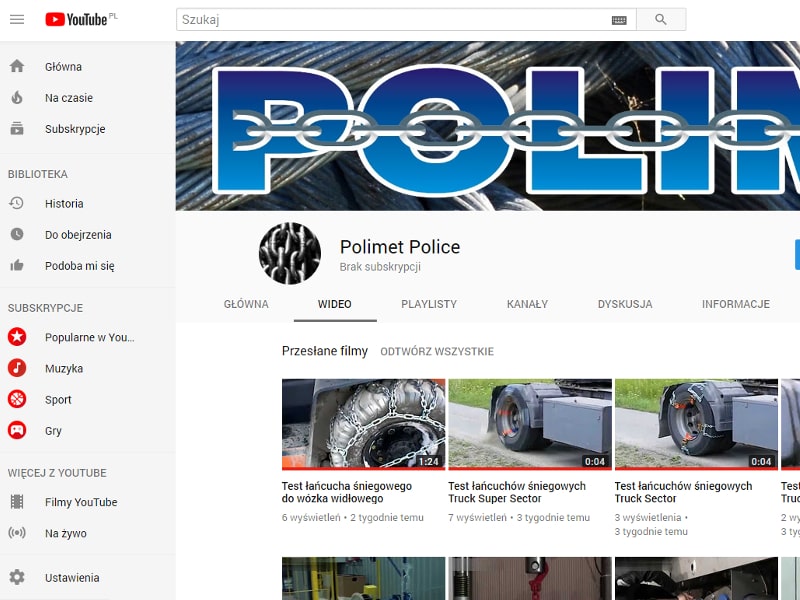The image size is (800, 600).
Task: Open the Gry channel link
Action: click(53, 431)
